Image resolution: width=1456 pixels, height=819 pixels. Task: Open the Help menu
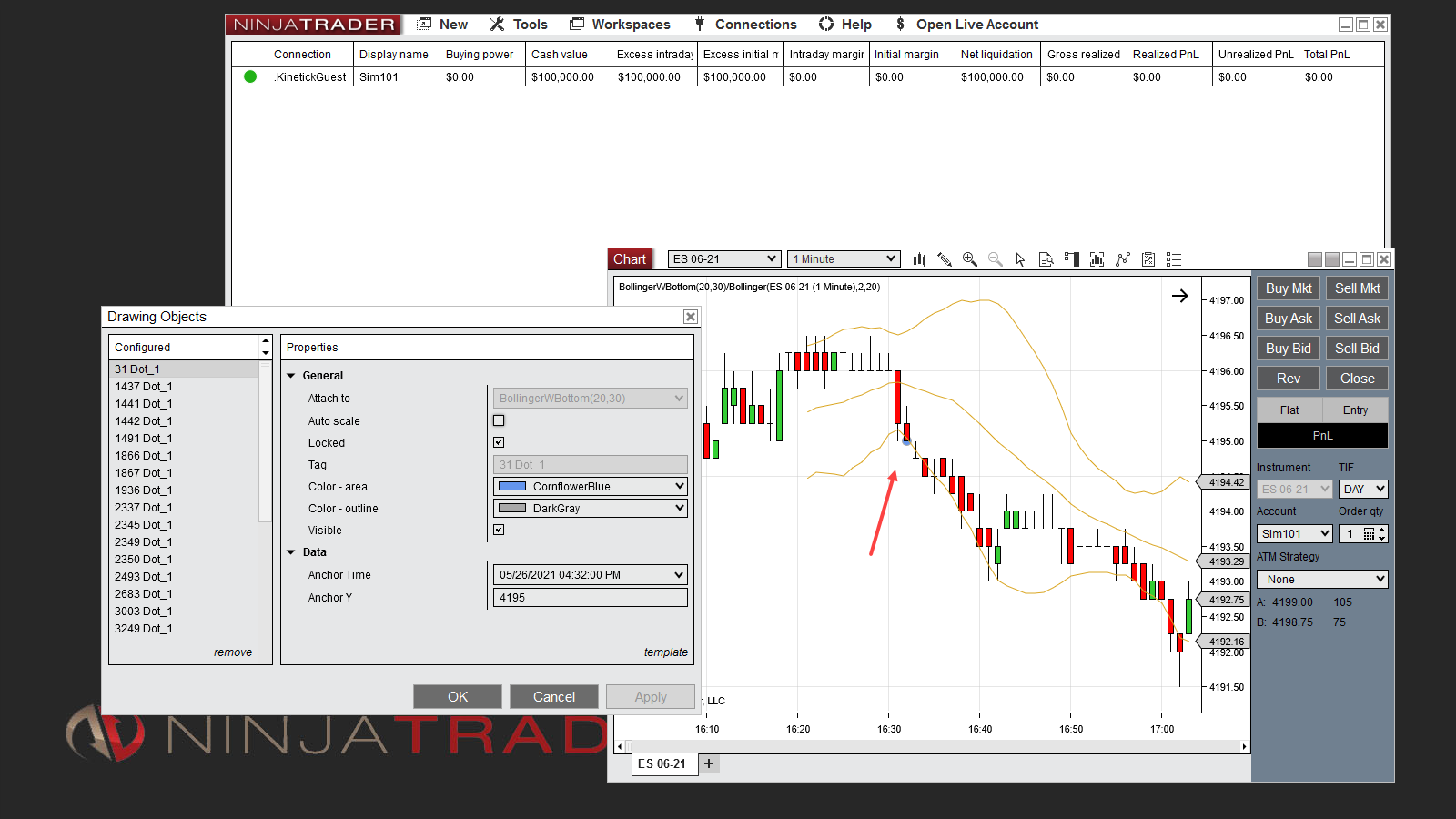[856, 25]
